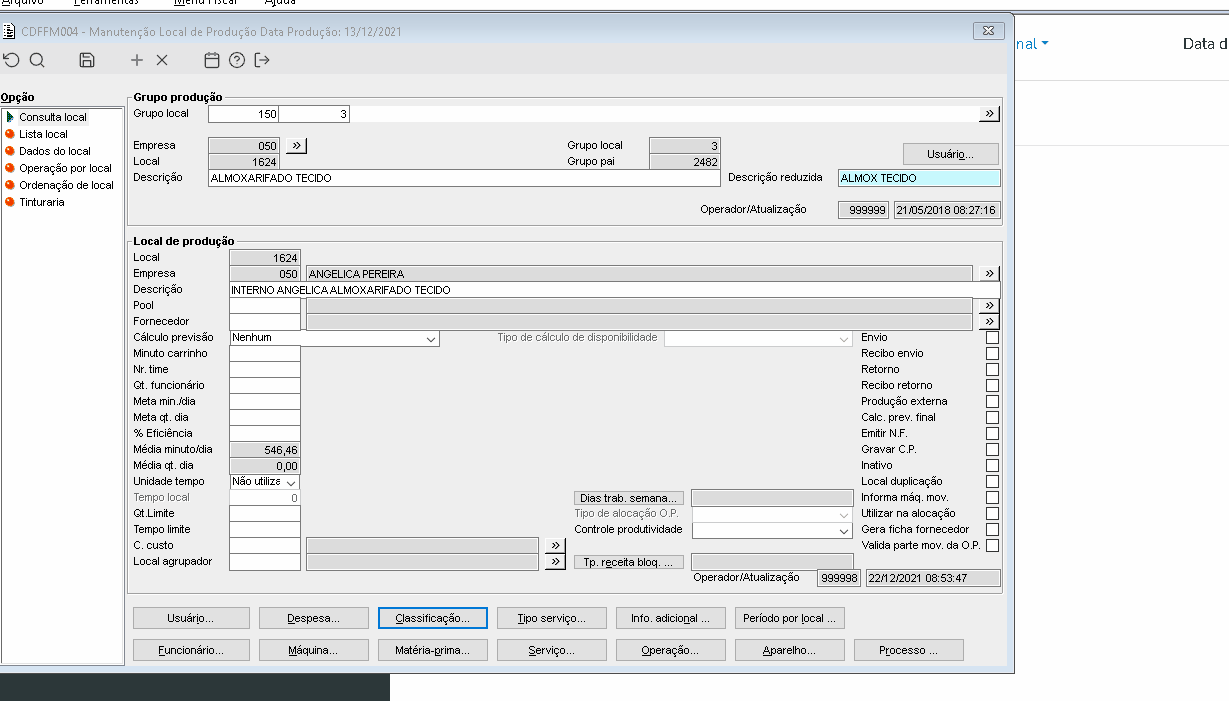Click the magnifier search toolbar icon
The image size is (1229, 701).
[37, 60]
